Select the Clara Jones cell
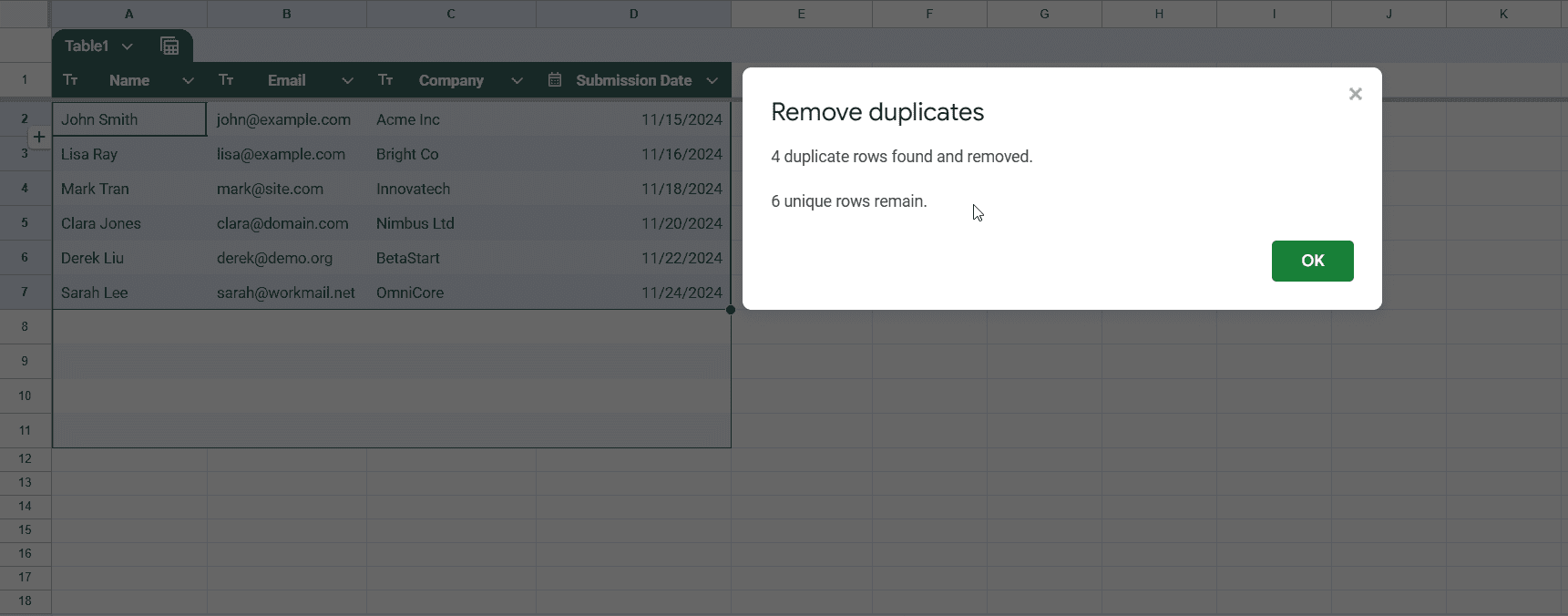Screen dimensions: 1568x616 (129, 223)
